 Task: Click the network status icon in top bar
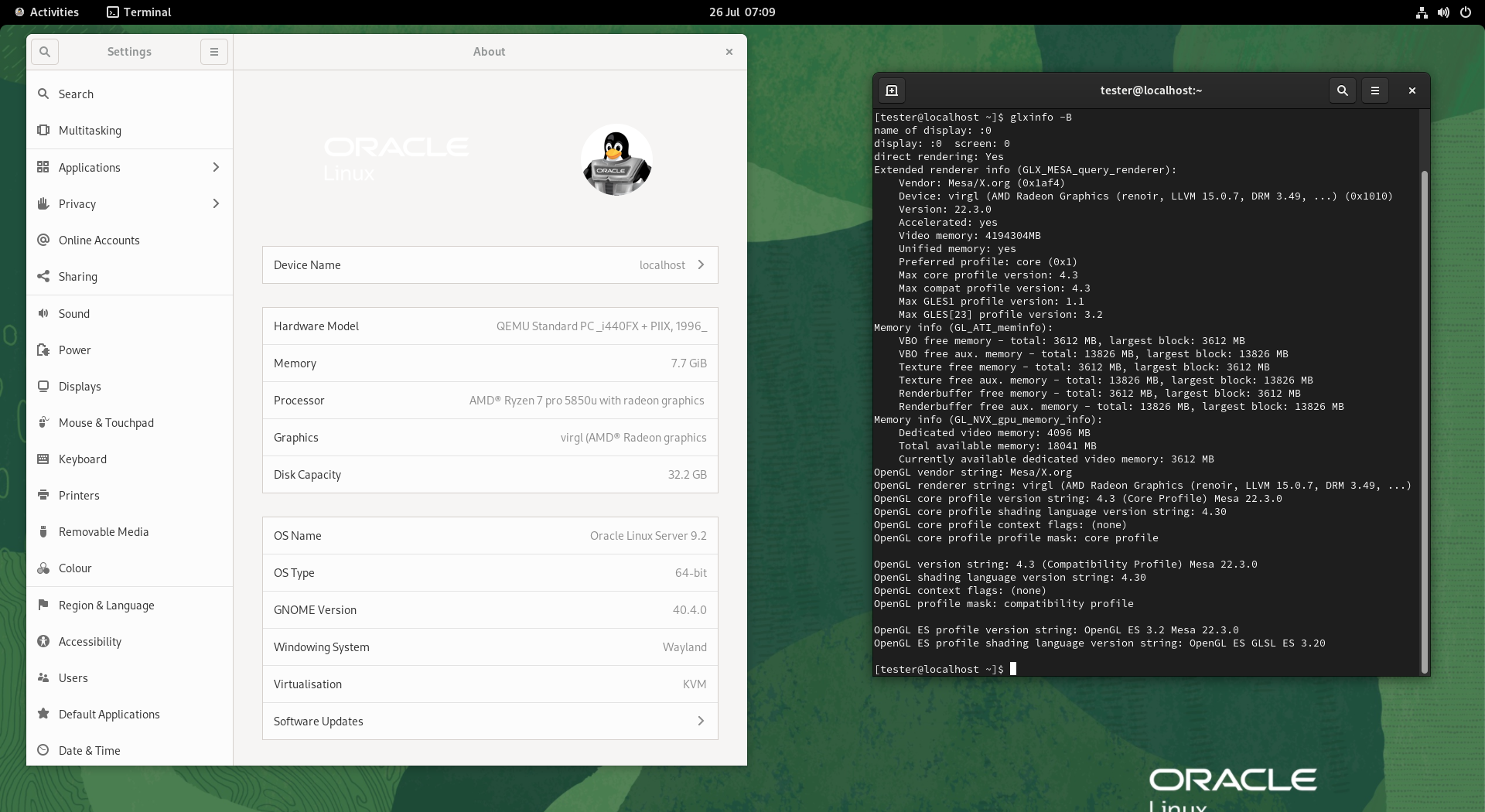click(1422, 12)
